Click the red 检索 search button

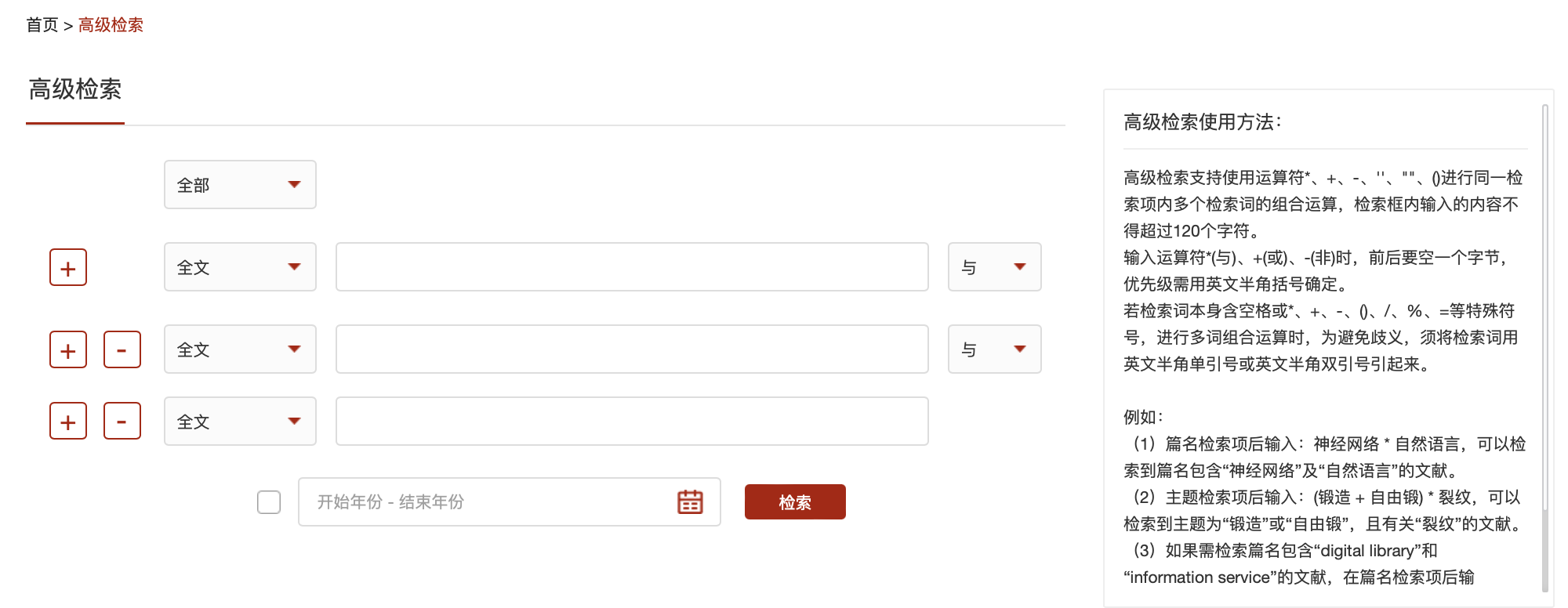[x=795, y=502]
